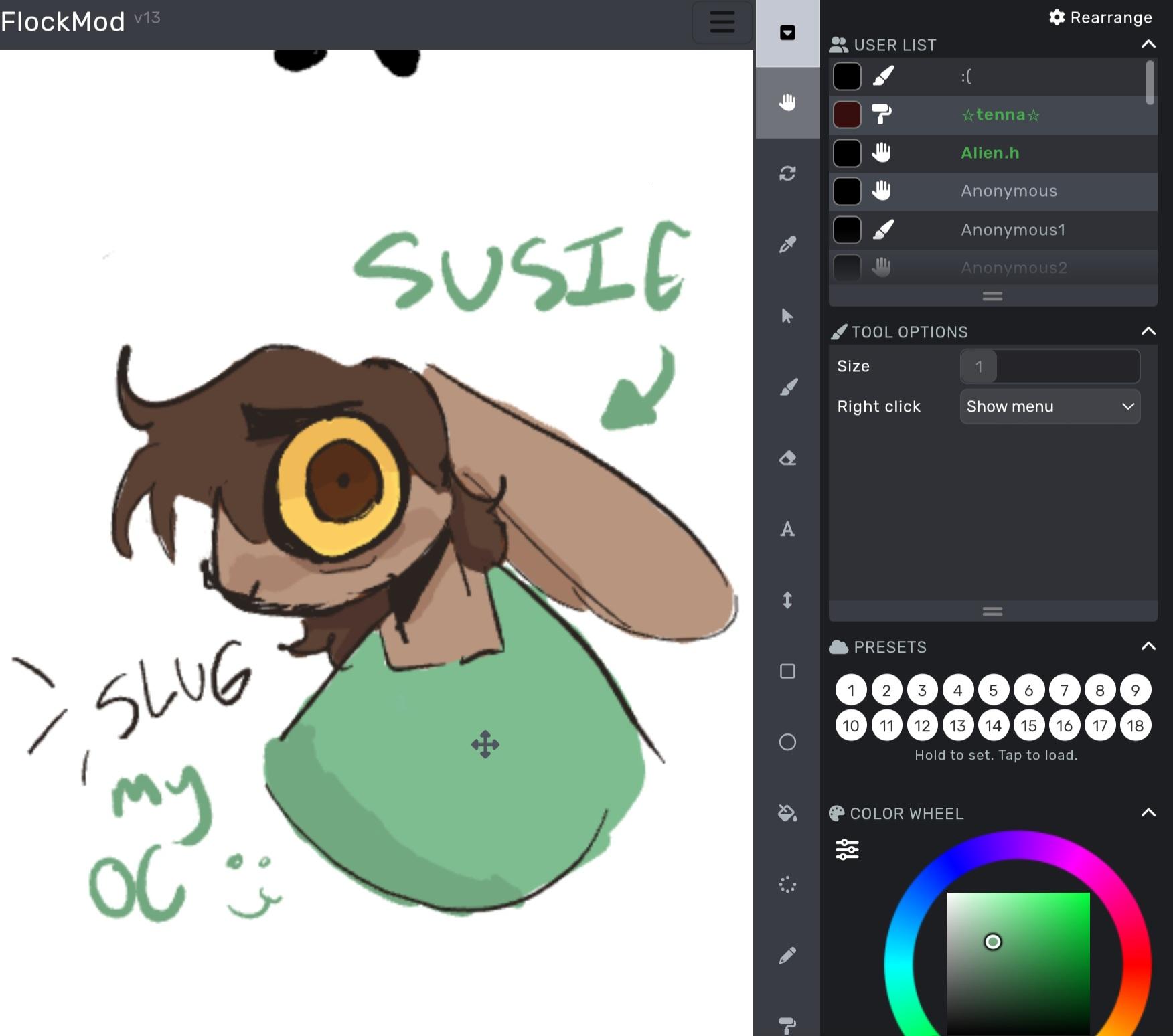Select the vertical arrows move tool
1173x1036 pixels.
pos(787,600)
